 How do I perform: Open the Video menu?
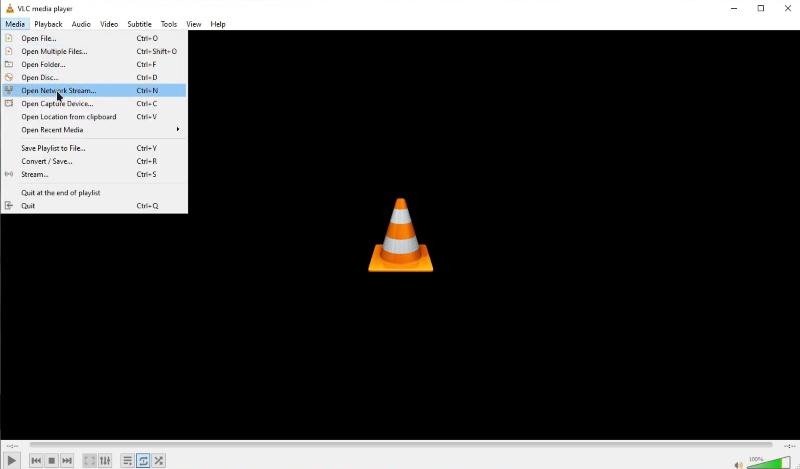point(109,24)
